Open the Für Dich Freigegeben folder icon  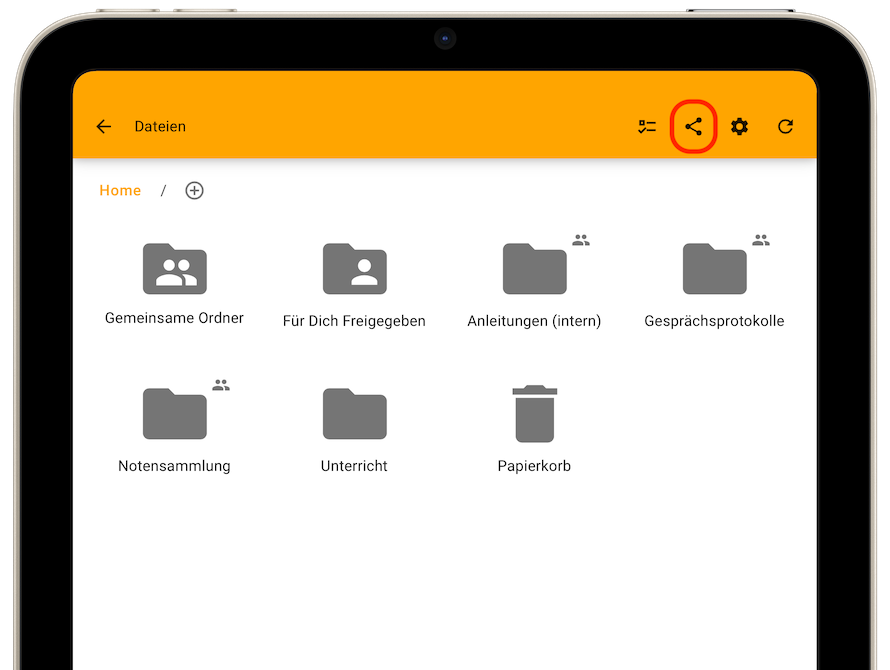[354, 269]
